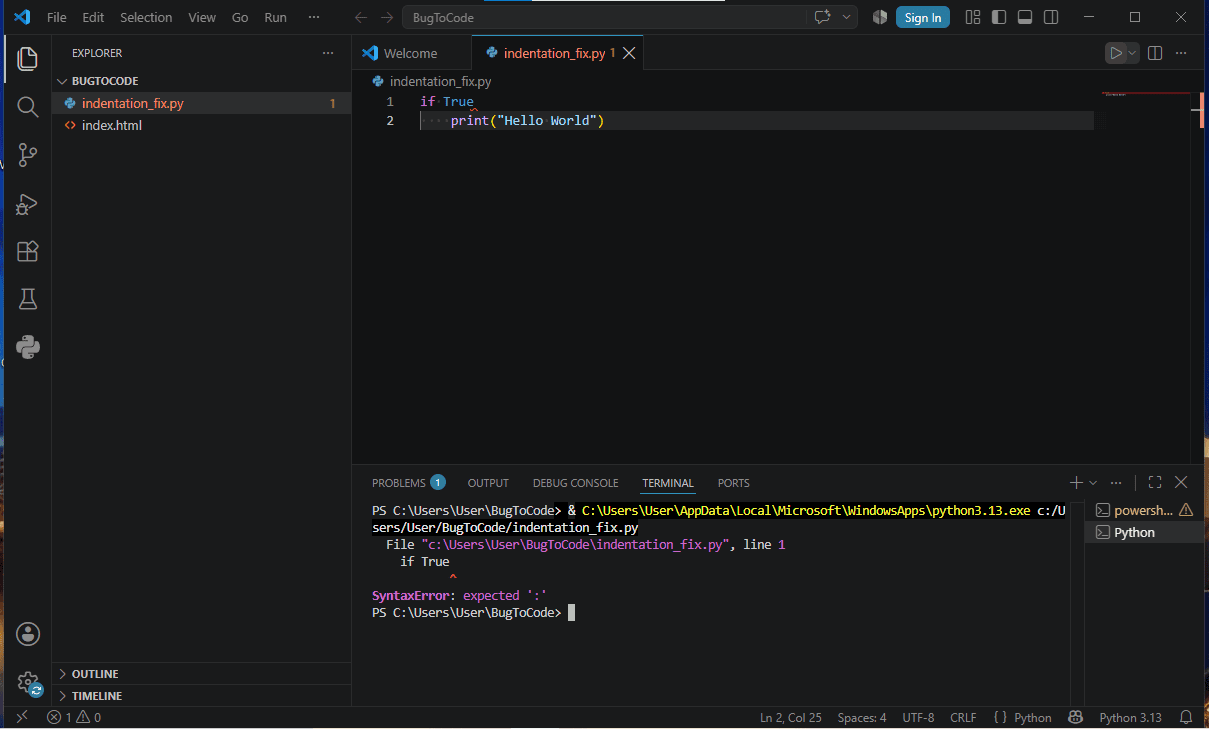The width and height of the screenshot is (1209, 729).
Task: Open editor More Actions ellipsis
Action: click(1182, 53)
